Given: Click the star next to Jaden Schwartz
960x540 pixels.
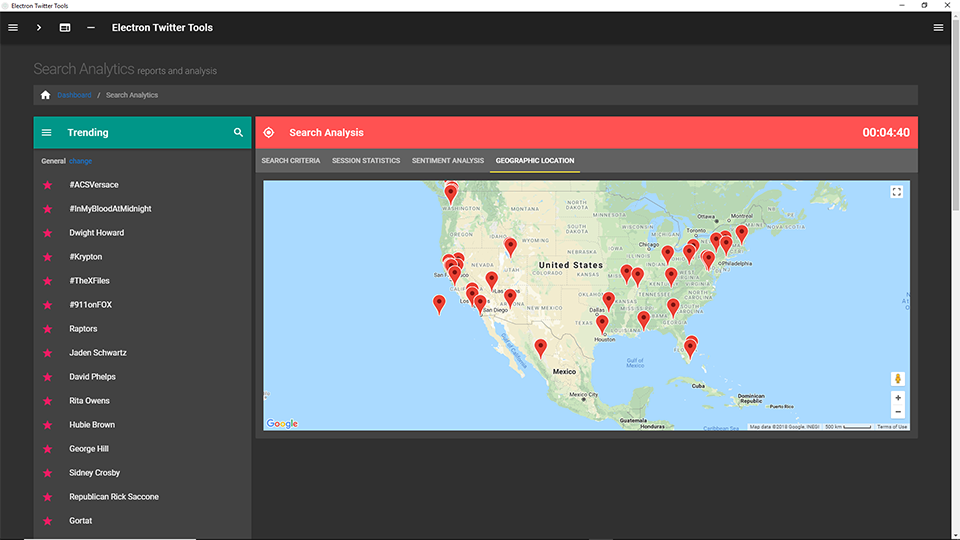Looking at the screenshot, I should 48,353.
